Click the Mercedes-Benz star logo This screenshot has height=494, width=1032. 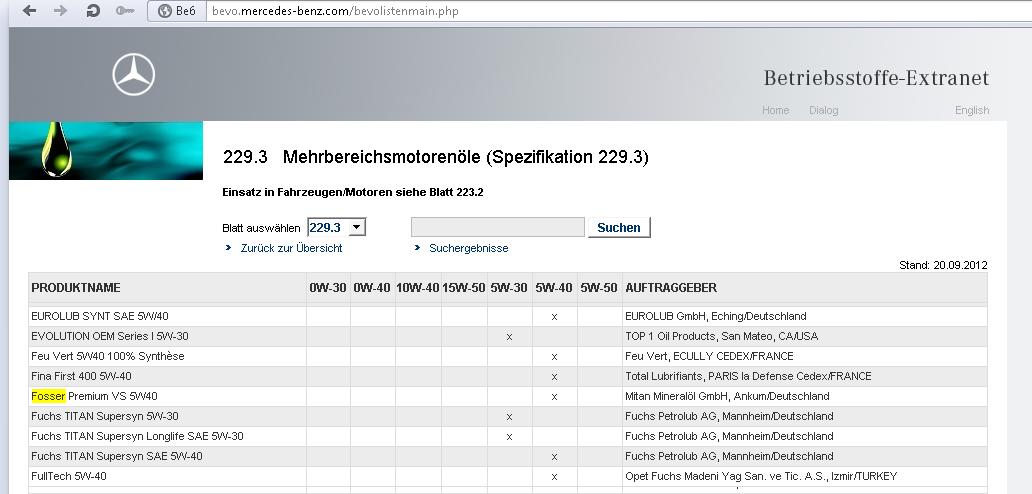[134, 74]
